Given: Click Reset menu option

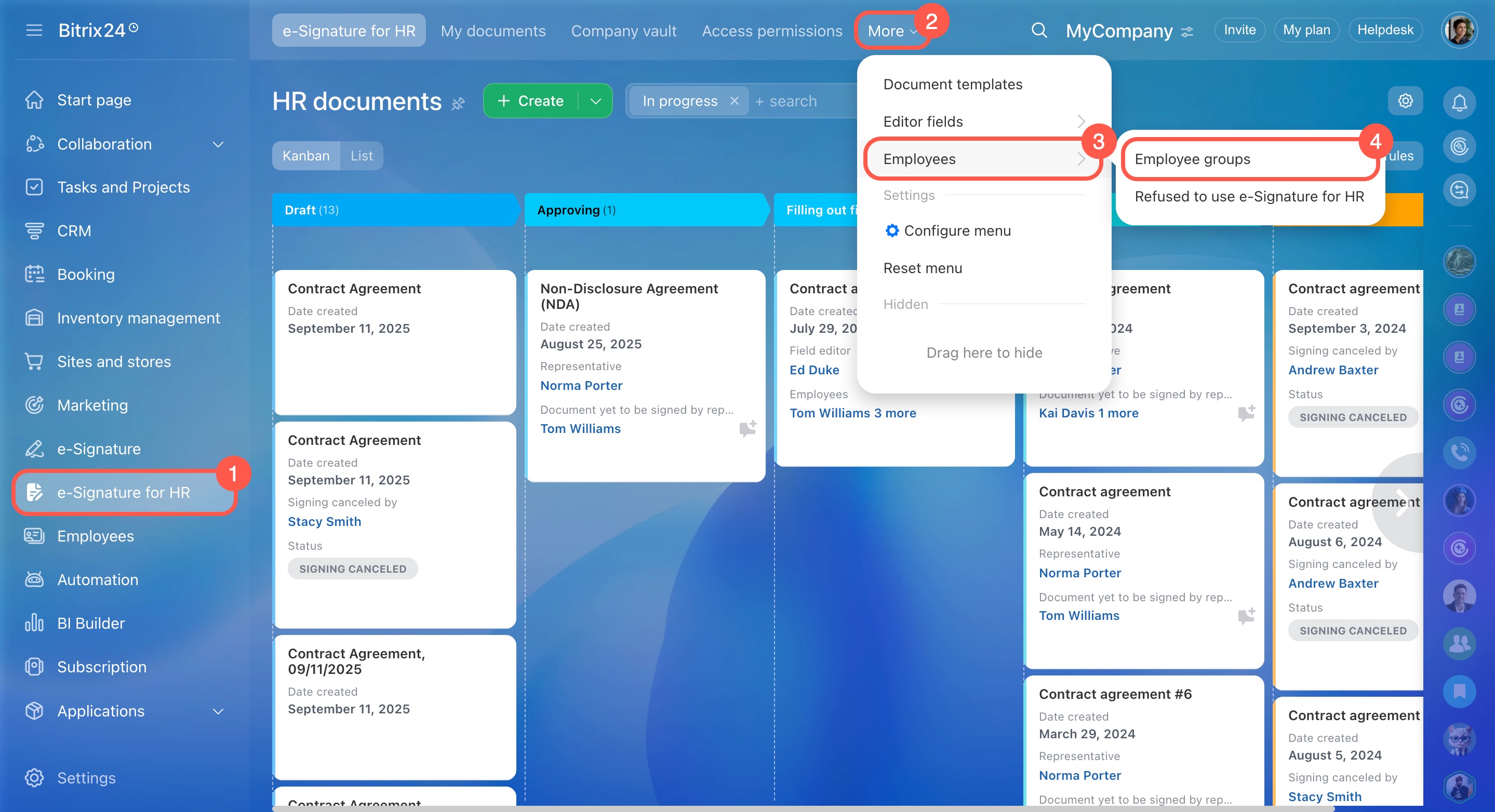Looking at the screenshot, I should coord(922,268).
